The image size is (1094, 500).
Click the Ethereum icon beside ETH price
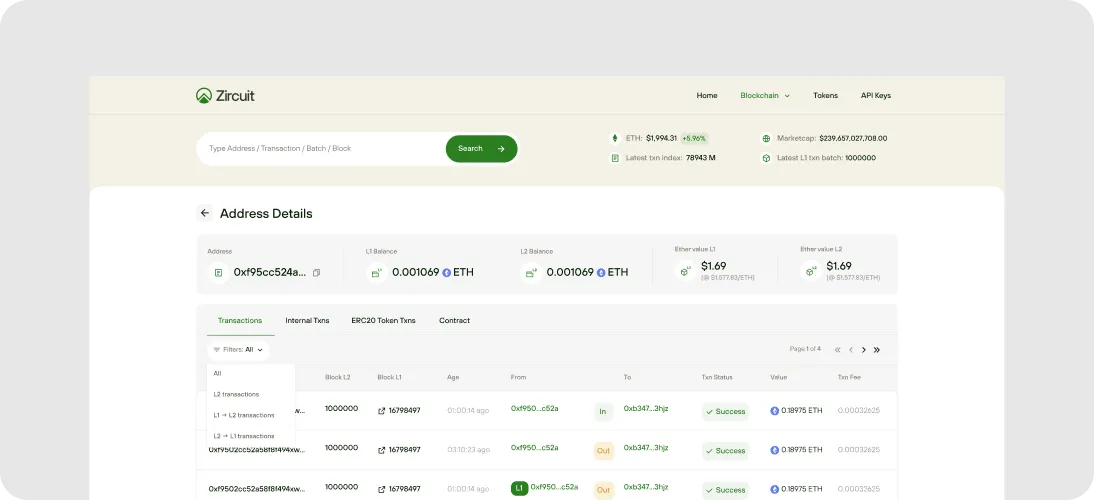pos(615,138)
